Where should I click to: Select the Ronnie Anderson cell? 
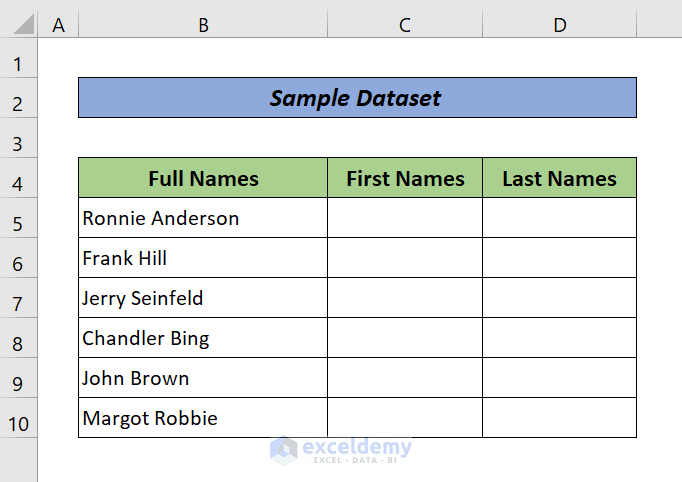pos(203,218)
